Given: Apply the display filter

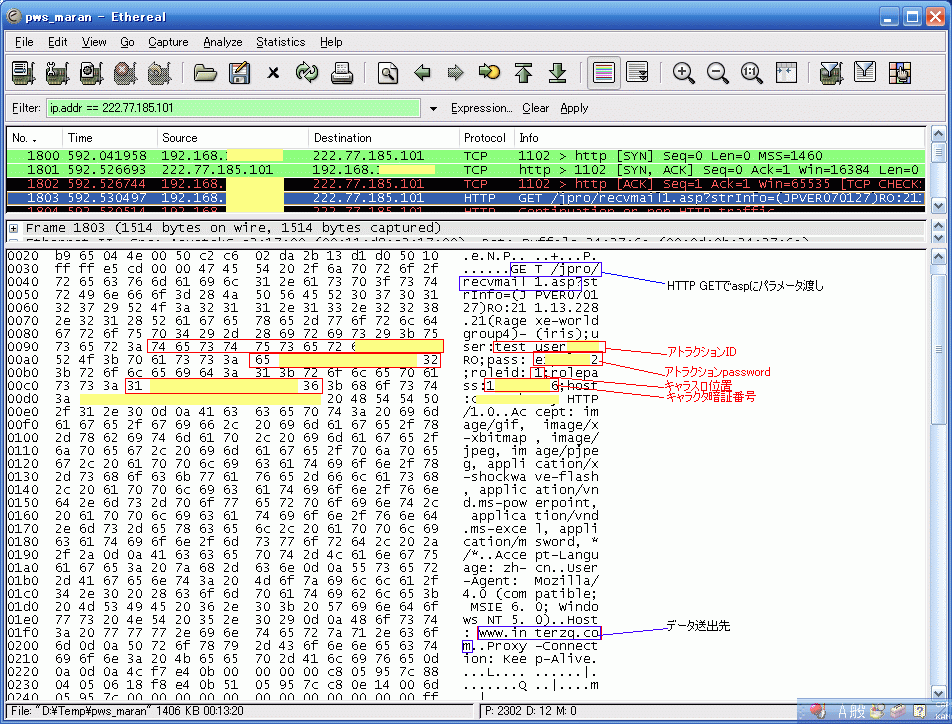Looking at the screenshot, I should 574,108.
